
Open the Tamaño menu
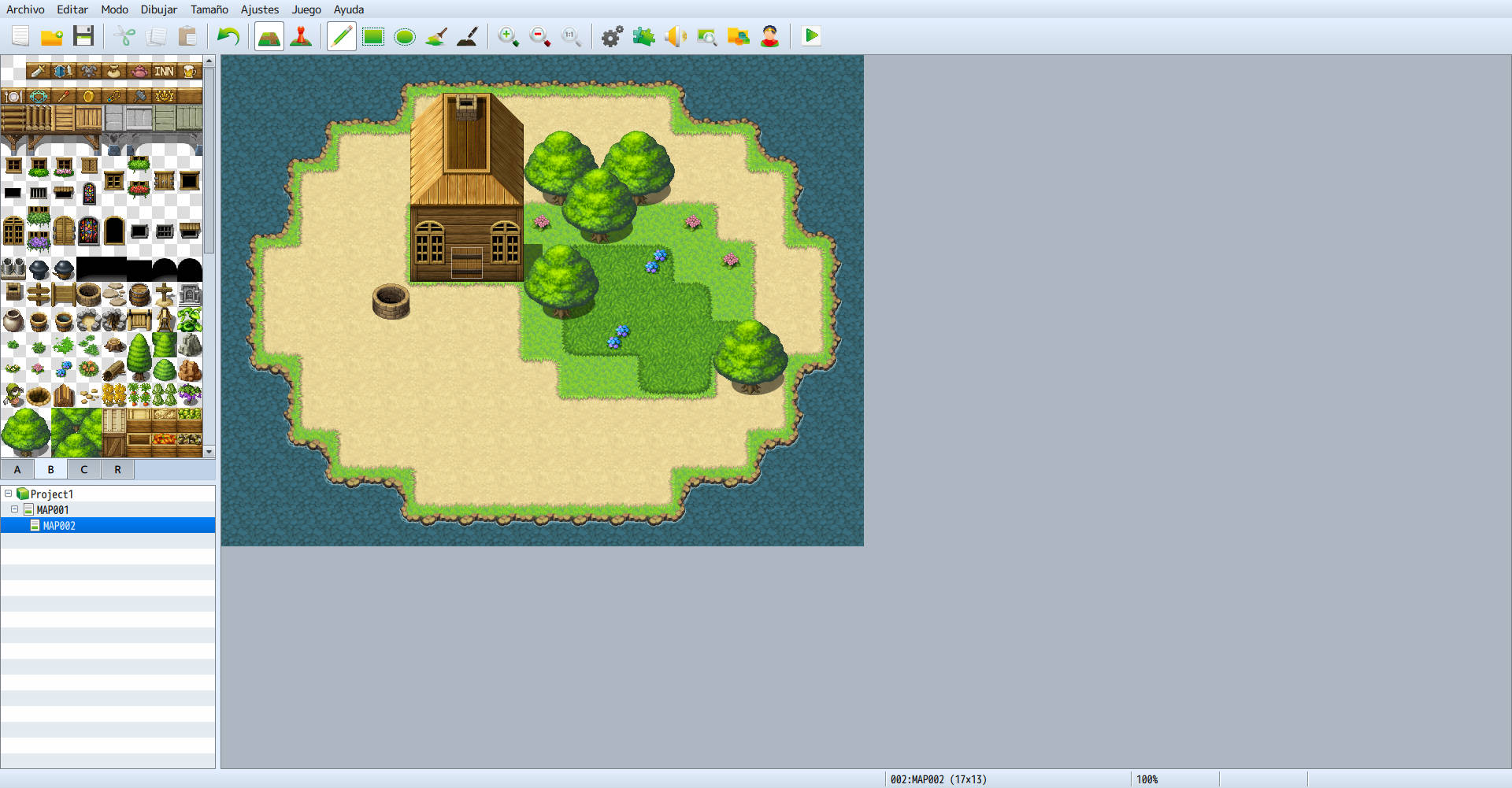209,9
